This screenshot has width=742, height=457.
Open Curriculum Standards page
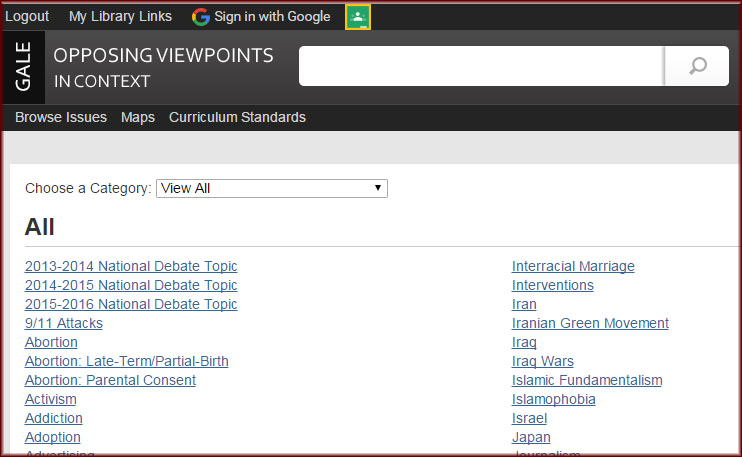point(237,117)
